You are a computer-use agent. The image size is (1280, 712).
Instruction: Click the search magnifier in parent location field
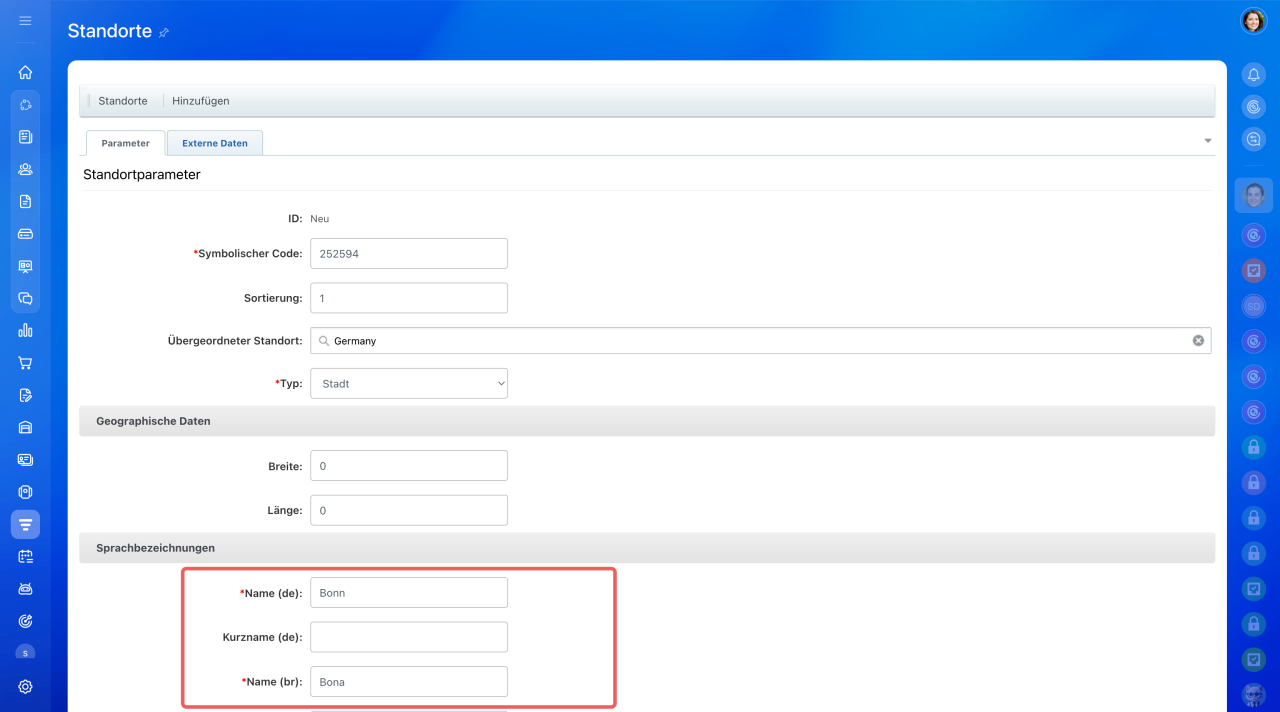pos(324,341)
